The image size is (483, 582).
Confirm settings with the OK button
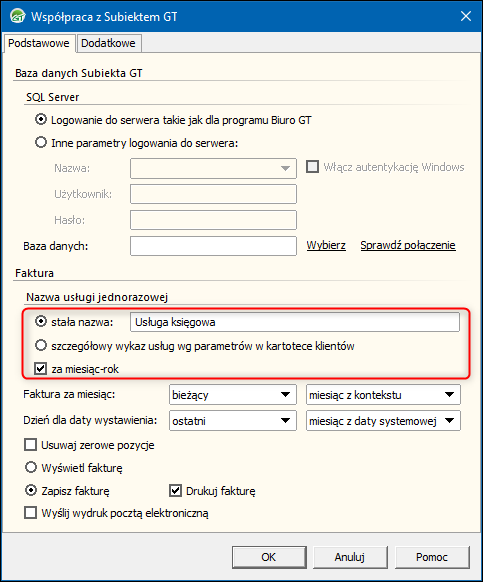click(x=269, y=557)
